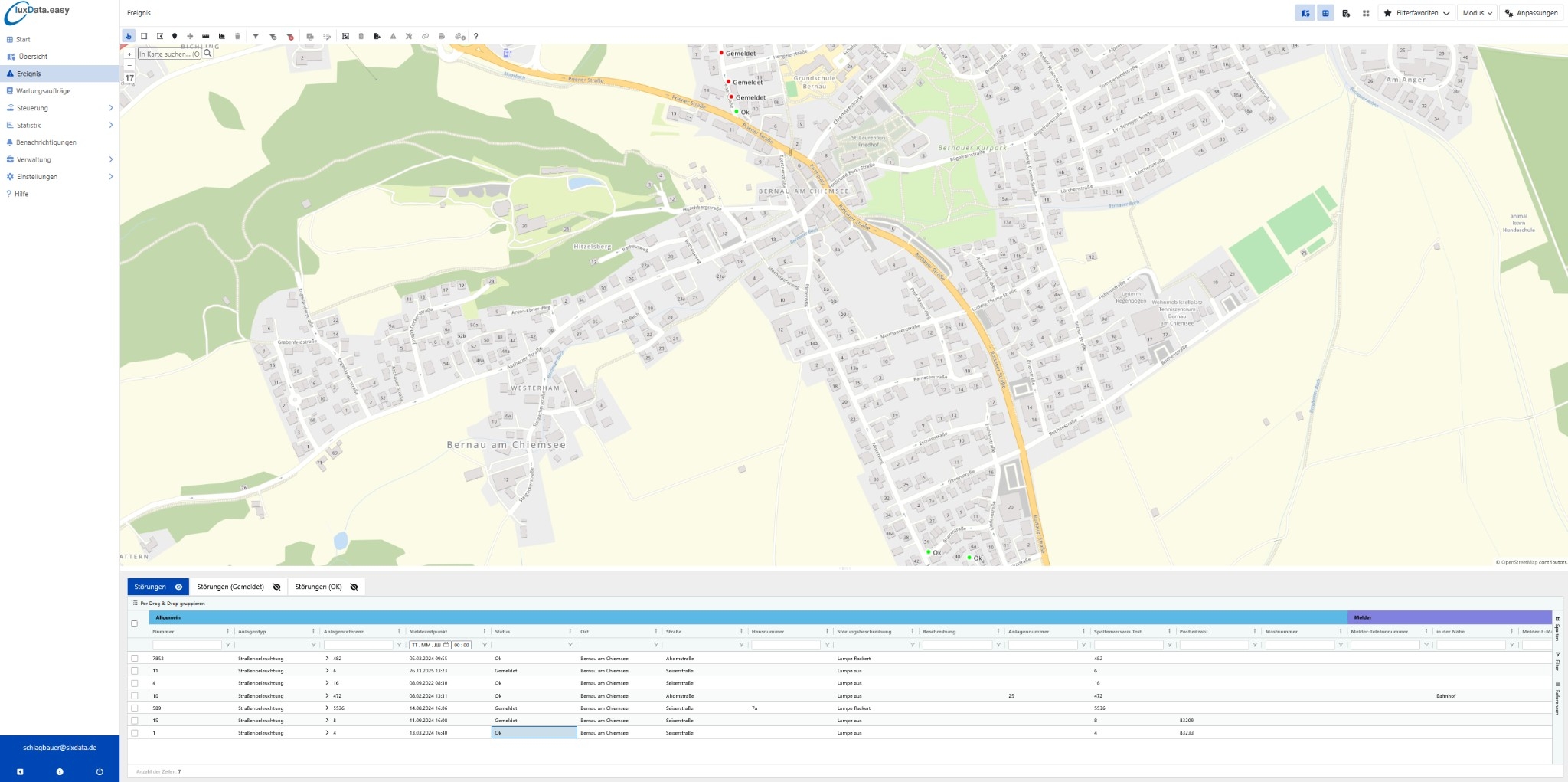Expand the Statistik sidebar submenu

pyautogui.click(x=111, y=125)
